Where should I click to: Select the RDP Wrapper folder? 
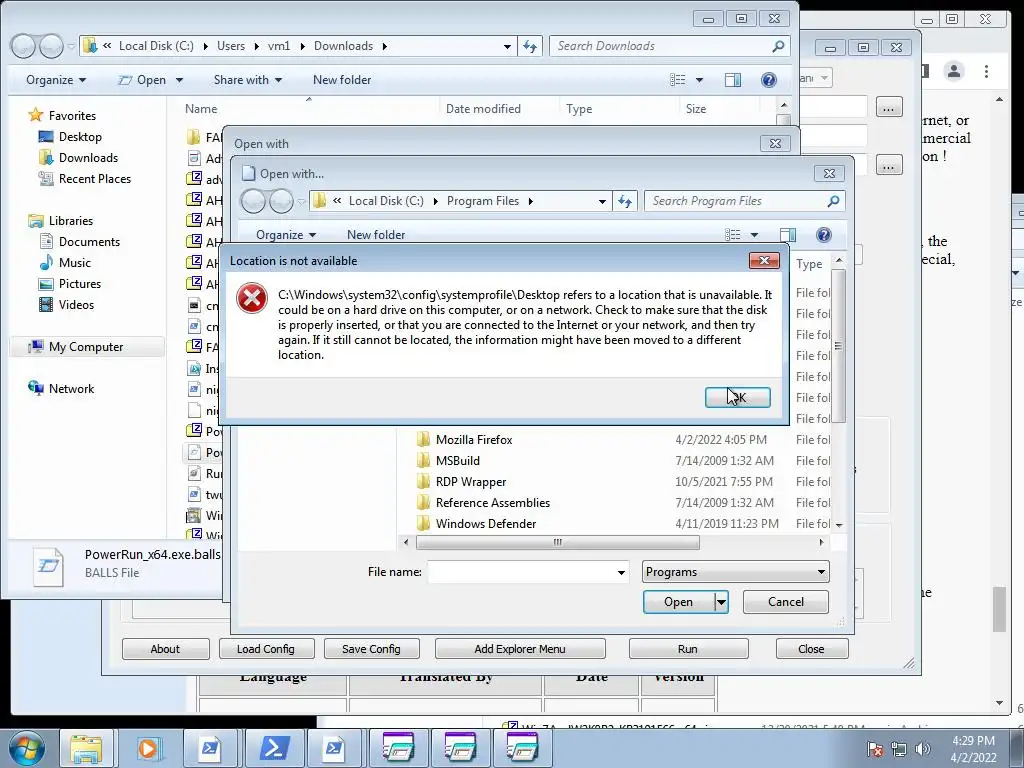471,481
